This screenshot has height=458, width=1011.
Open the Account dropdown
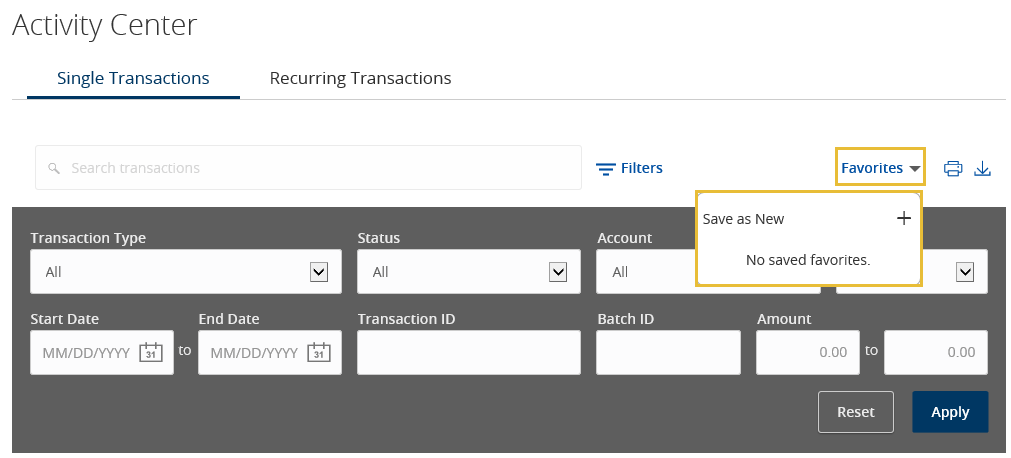tap(650, 272)
